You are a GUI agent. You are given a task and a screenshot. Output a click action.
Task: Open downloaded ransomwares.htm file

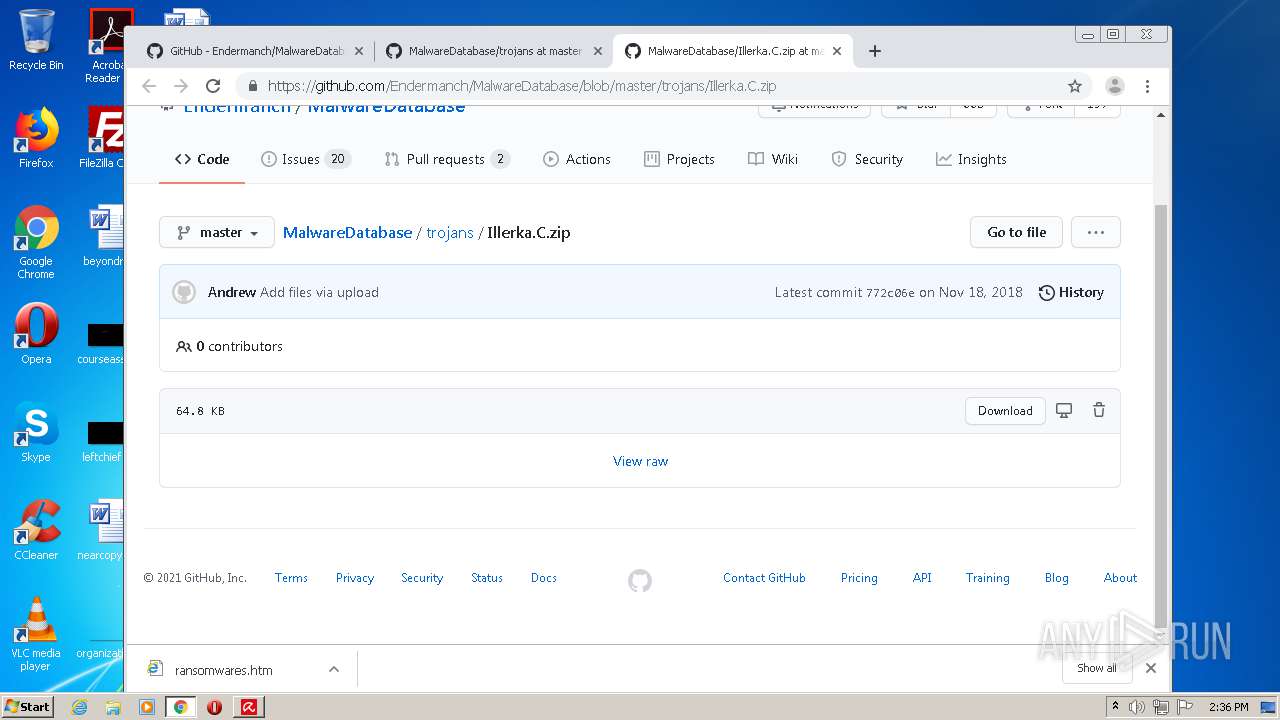click(223, 670)
